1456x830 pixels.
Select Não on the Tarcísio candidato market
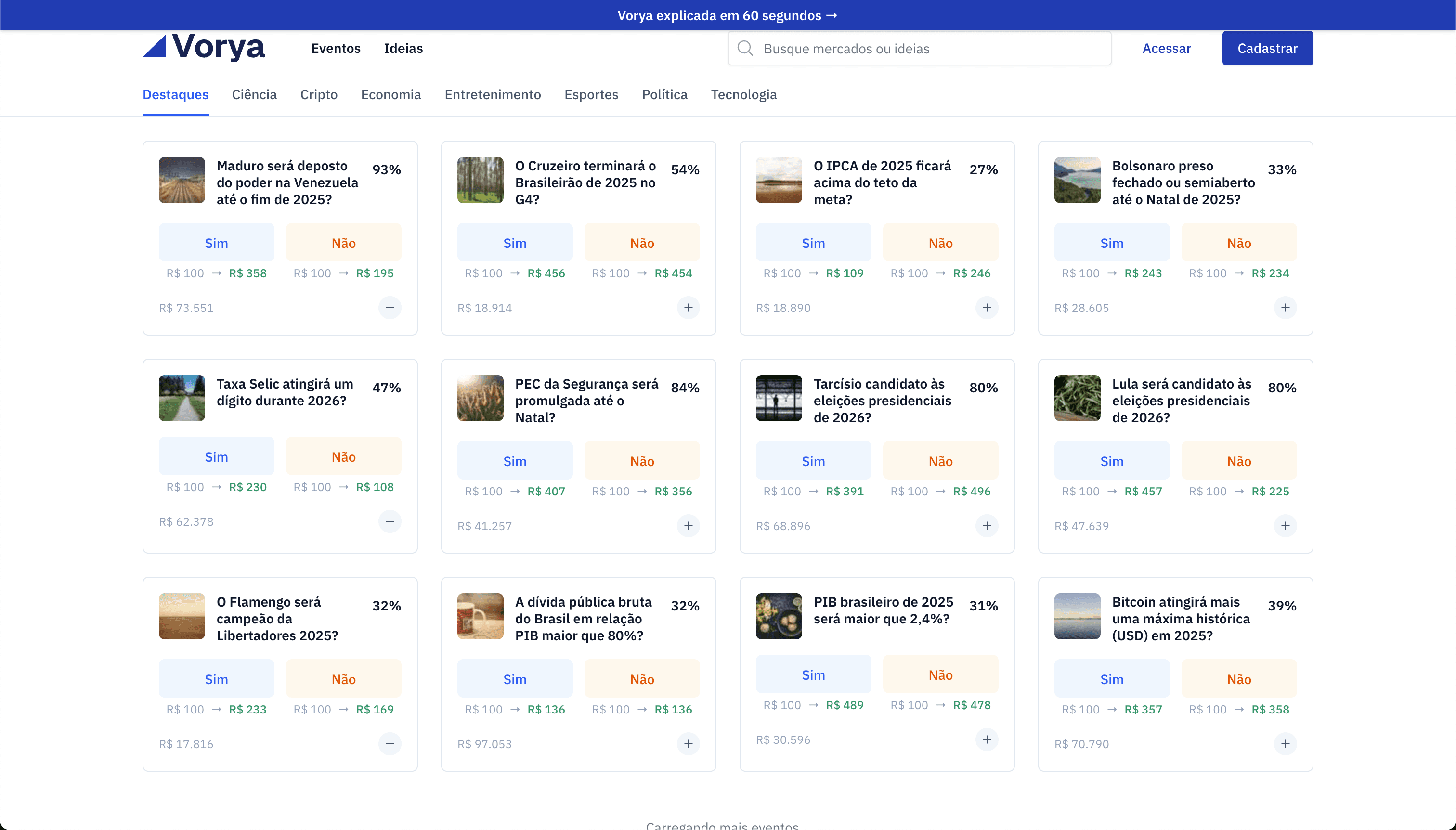[x=939, y=460]
